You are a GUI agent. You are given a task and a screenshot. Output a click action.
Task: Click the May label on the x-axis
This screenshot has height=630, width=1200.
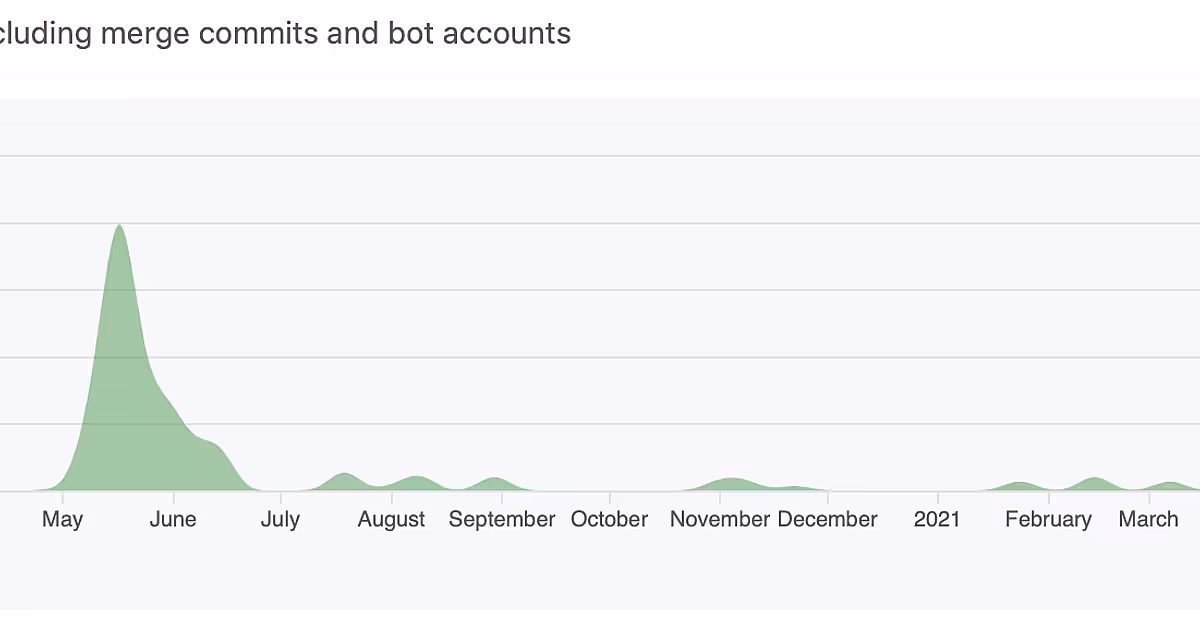[62, 519]
